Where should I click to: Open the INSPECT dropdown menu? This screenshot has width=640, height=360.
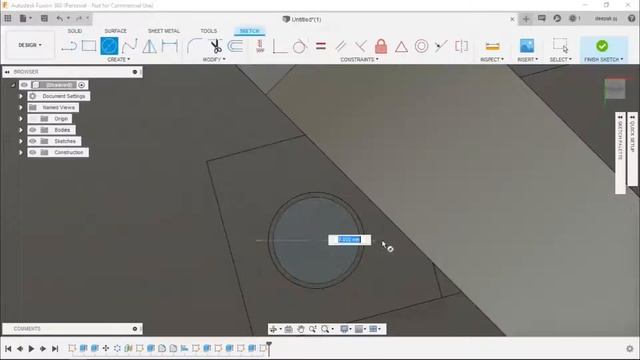pyautogui.click(x=492, y=60)
